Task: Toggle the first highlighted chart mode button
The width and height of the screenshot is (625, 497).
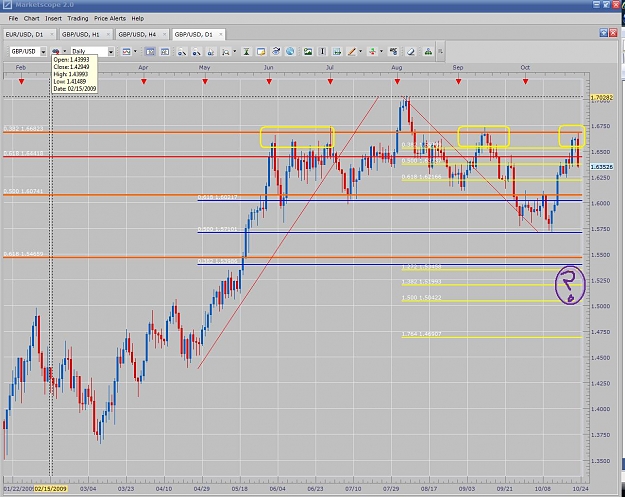Action: [x=150, y=51]
